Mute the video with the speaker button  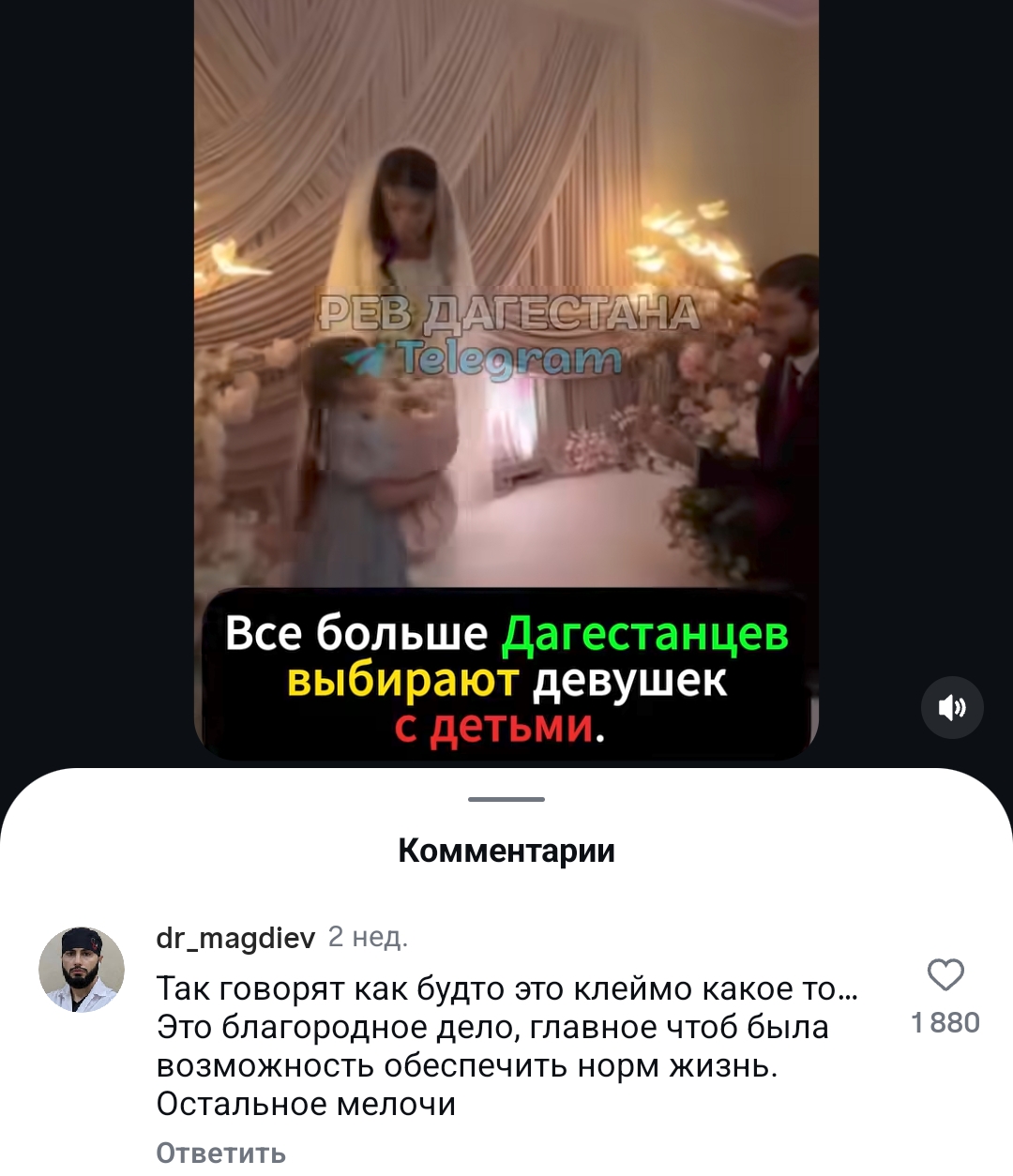tap(952, 707)
